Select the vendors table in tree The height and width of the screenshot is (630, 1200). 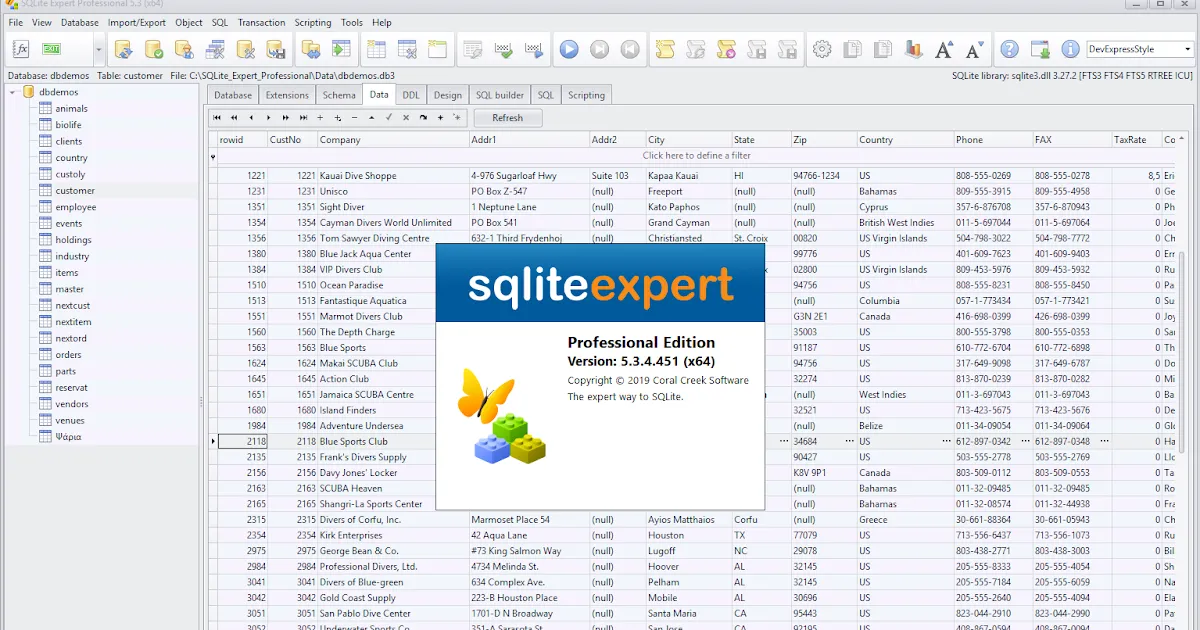click(x=72, y=404)
